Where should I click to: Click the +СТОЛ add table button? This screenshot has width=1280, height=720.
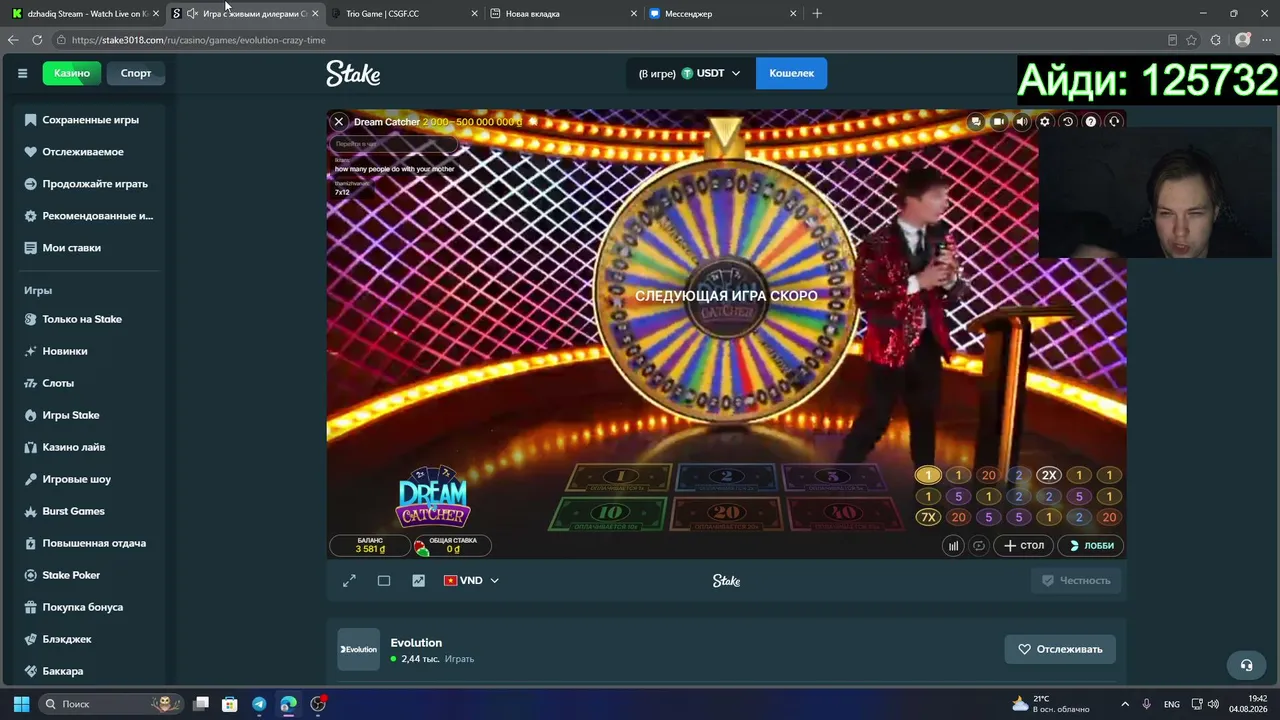pyautogui.click(x=1024, y=545)
